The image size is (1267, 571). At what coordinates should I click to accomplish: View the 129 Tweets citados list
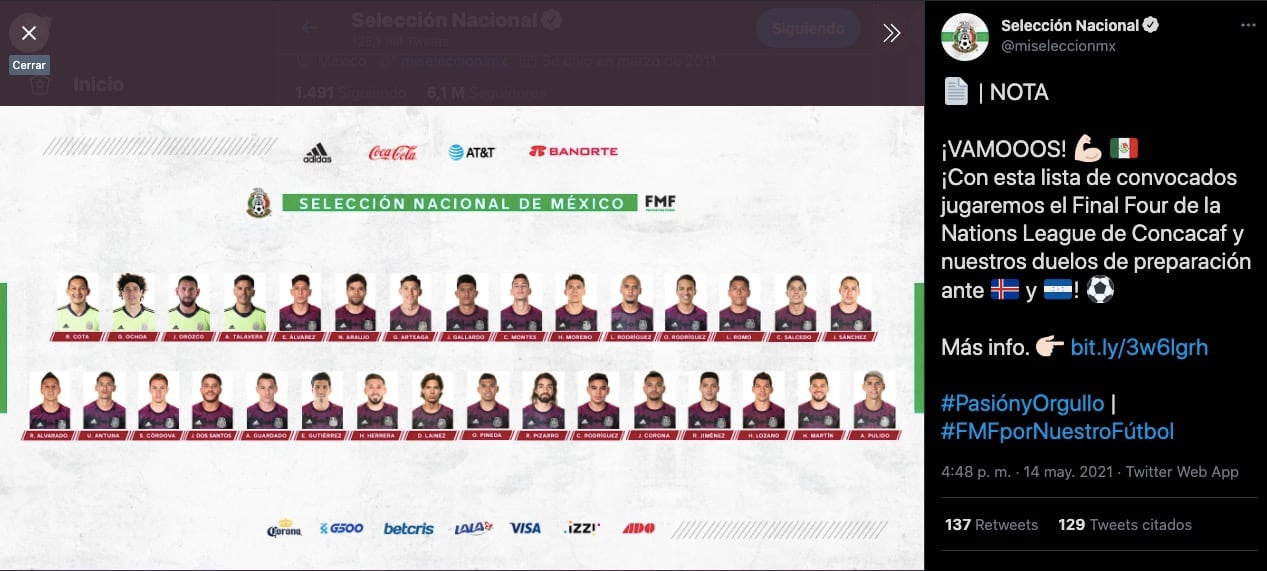point(1125,525)
